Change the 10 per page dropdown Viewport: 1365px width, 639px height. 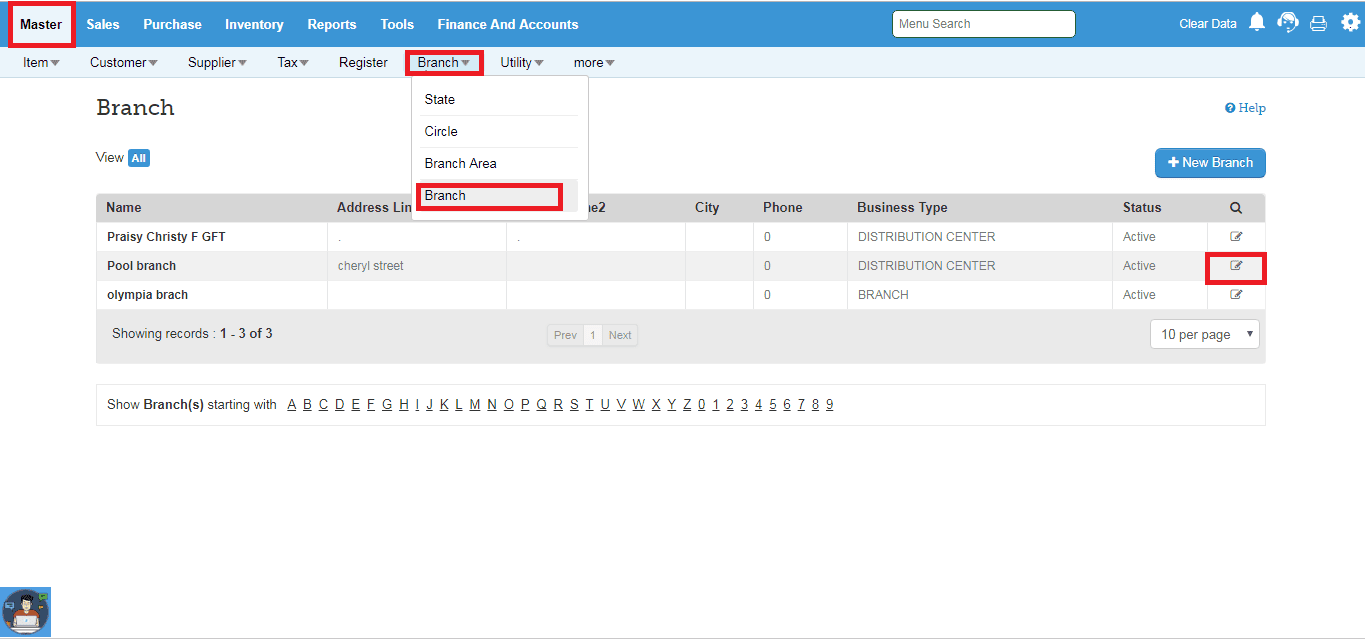click(x=1205, y=334)
